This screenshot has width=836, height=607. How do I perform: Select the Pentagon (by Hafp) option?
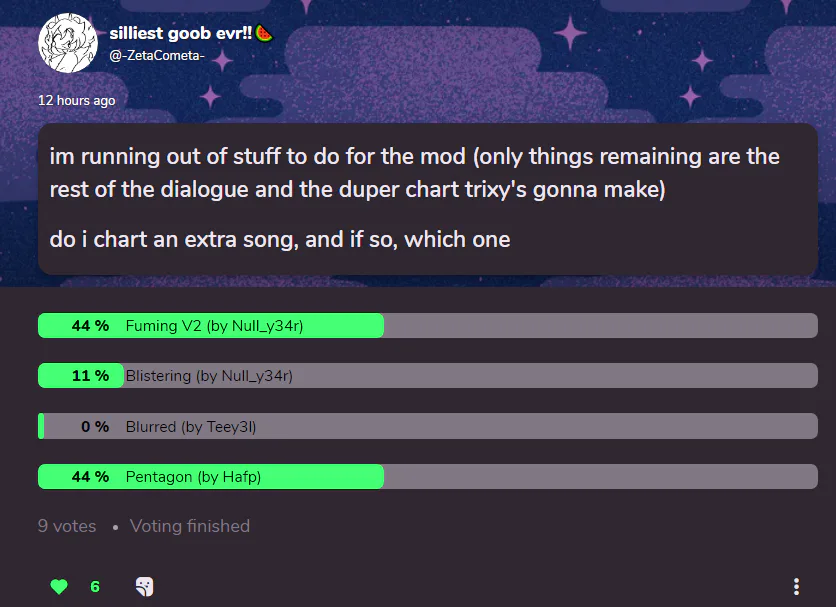point(428,476)
